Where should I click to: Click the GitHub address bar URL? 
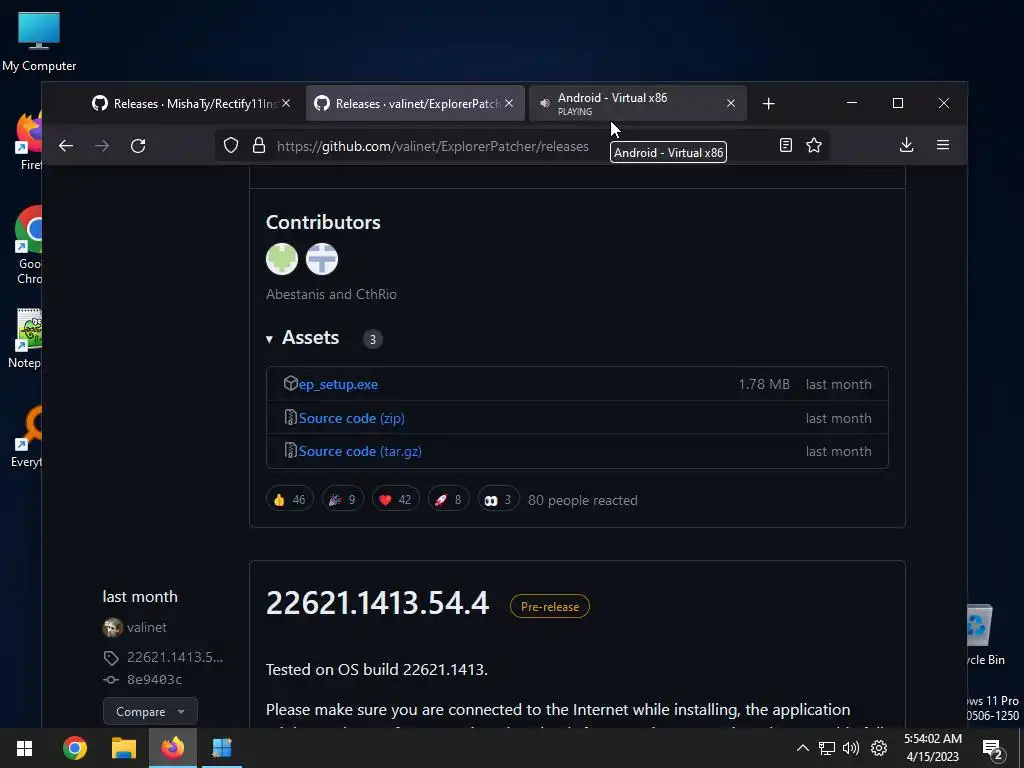432,146
